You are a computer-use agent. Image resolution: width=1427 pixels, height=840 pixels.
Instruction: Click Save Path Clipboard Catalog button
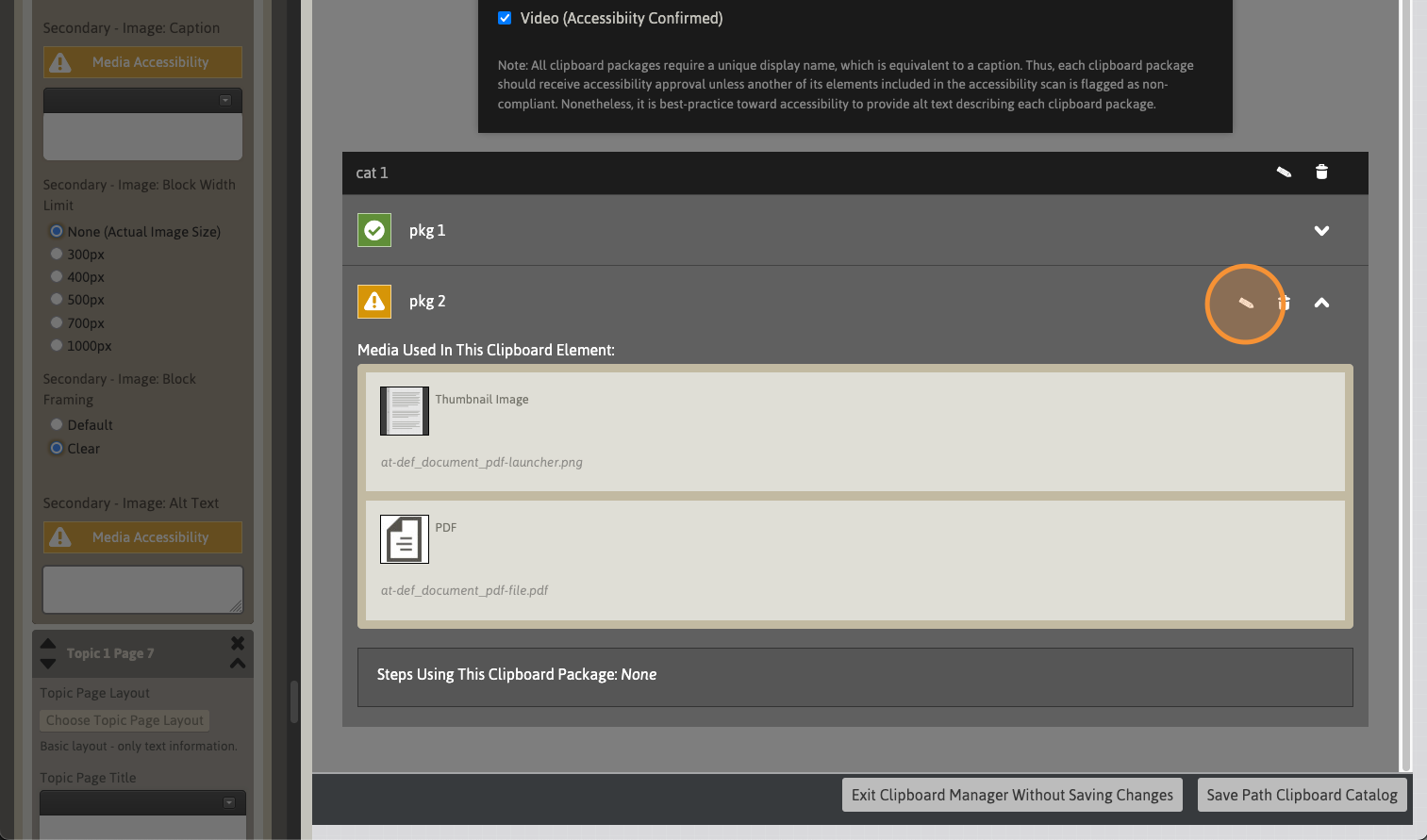point(1302,795)
